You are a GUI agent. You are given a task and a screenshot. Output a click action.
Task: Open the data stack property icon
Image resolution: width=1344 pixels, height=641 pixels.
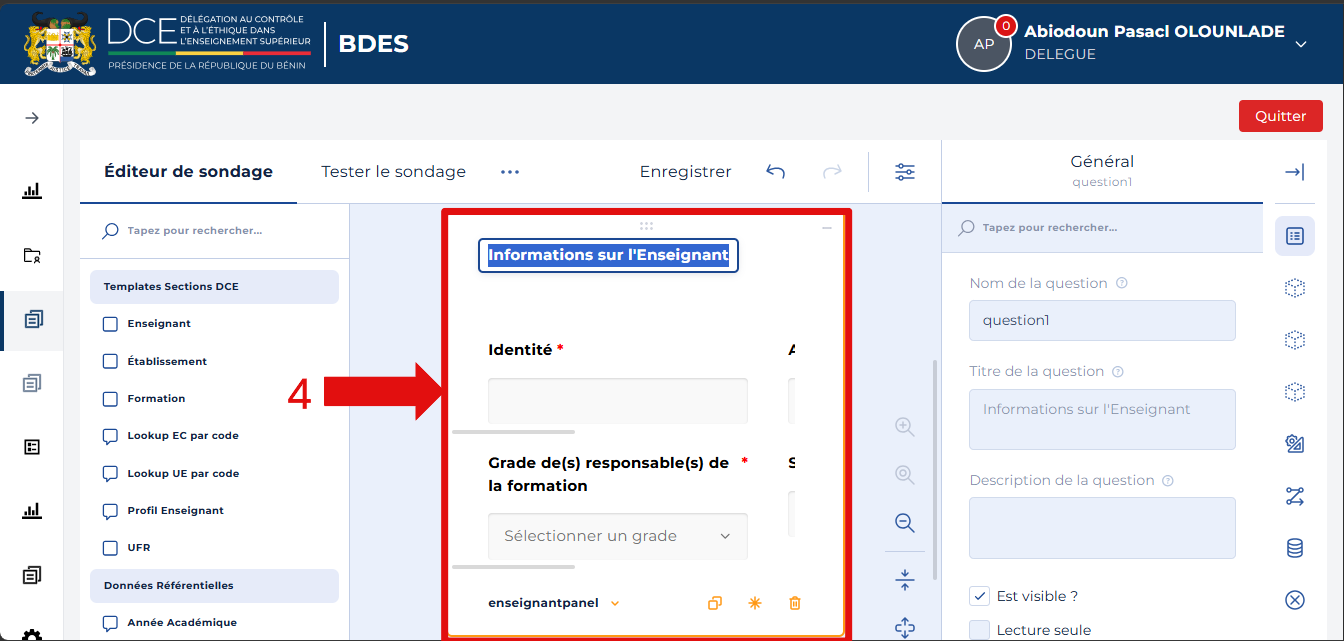(x=1295, y=548)
